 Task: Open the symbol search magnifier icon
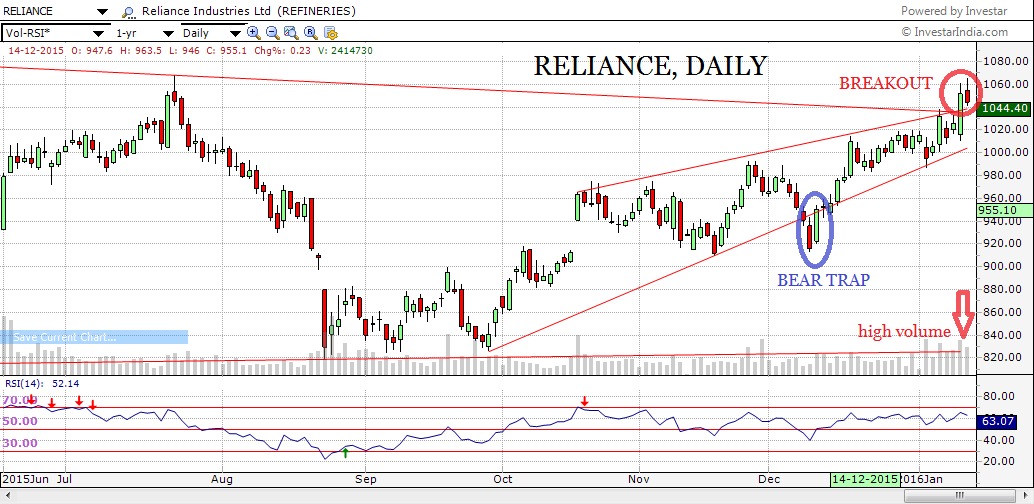click(x=128, y=12)
